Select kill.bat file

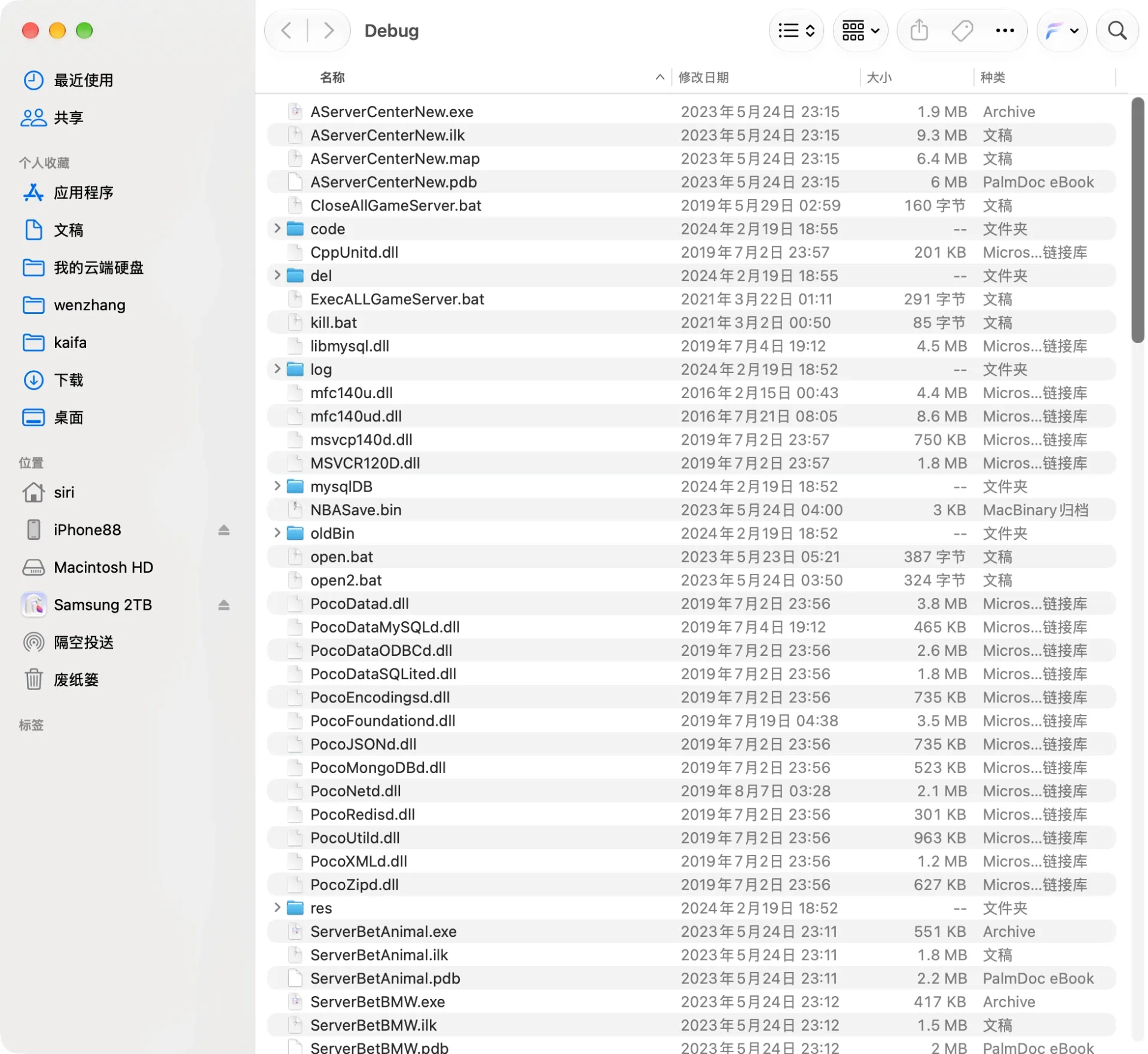(691, 322)
